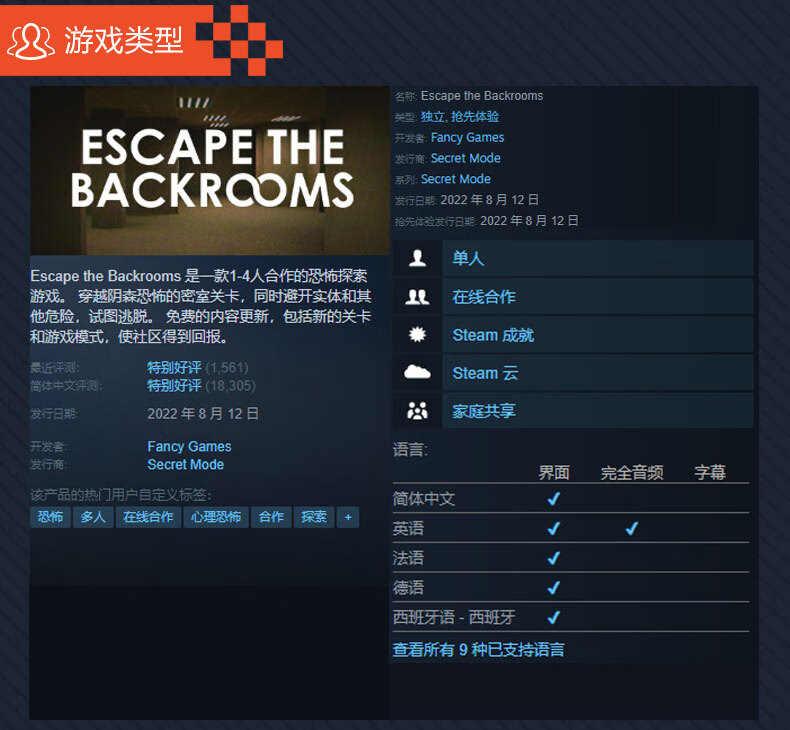
Task: Click the single-player person icon
Action: pyautogui.click(x=417, y=258)
